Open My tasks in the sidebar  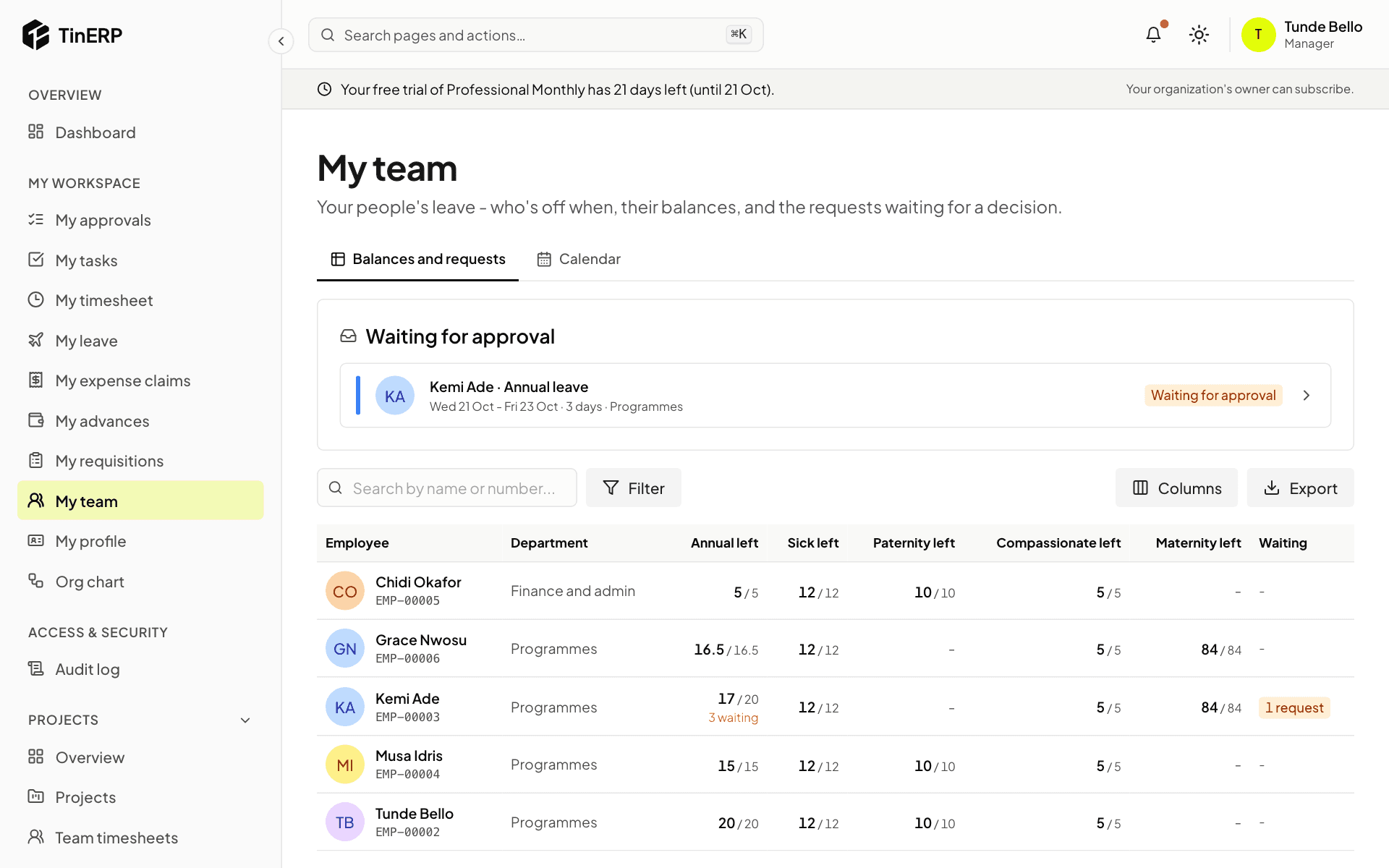[140, 260]
